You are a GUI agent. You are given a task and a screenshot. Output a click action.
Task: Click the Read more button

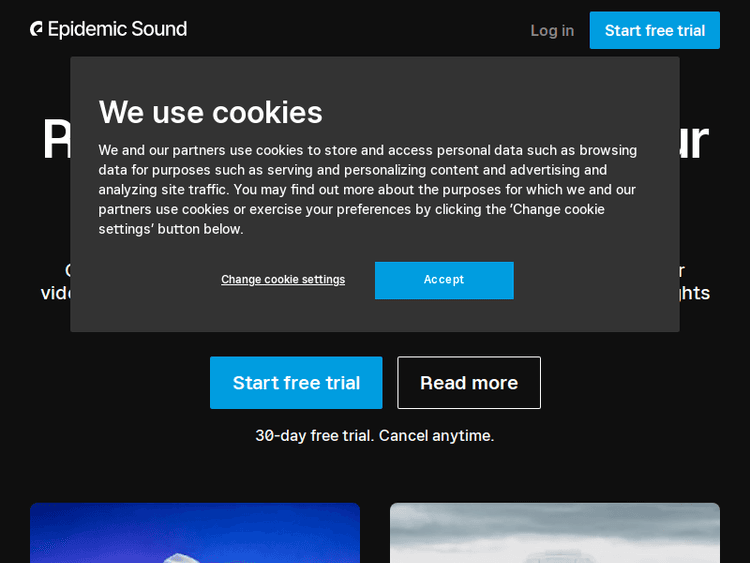point(469,383)
